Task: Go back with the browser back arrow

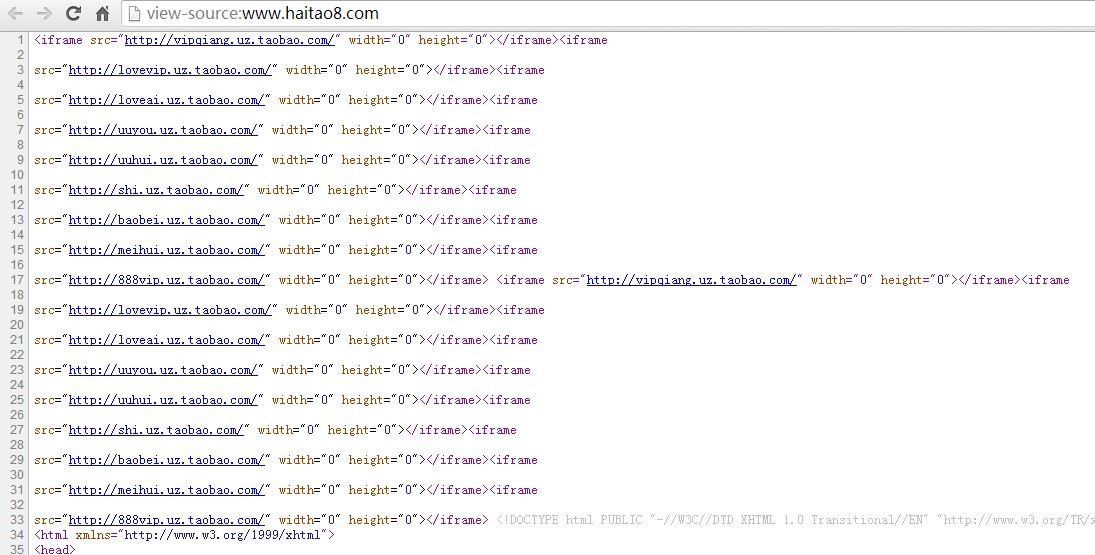Action: (x=15, y=13)
